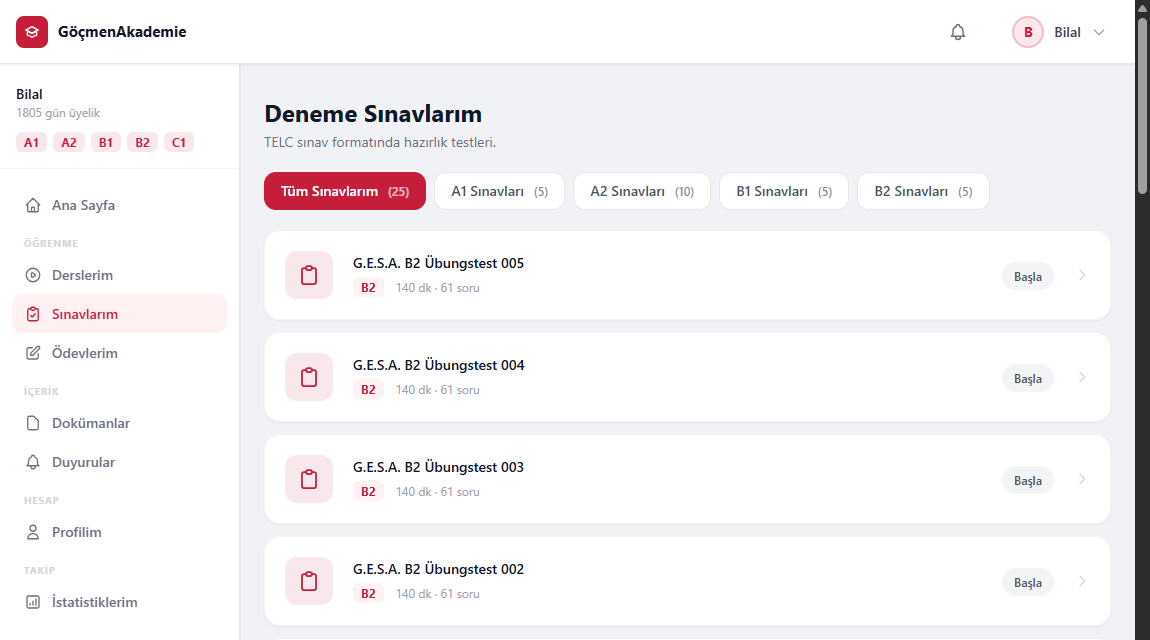This screenshot has width=1150, height=640.
Task: Open Ödevlerim in the sidebar
Action: tap(120, 353)
